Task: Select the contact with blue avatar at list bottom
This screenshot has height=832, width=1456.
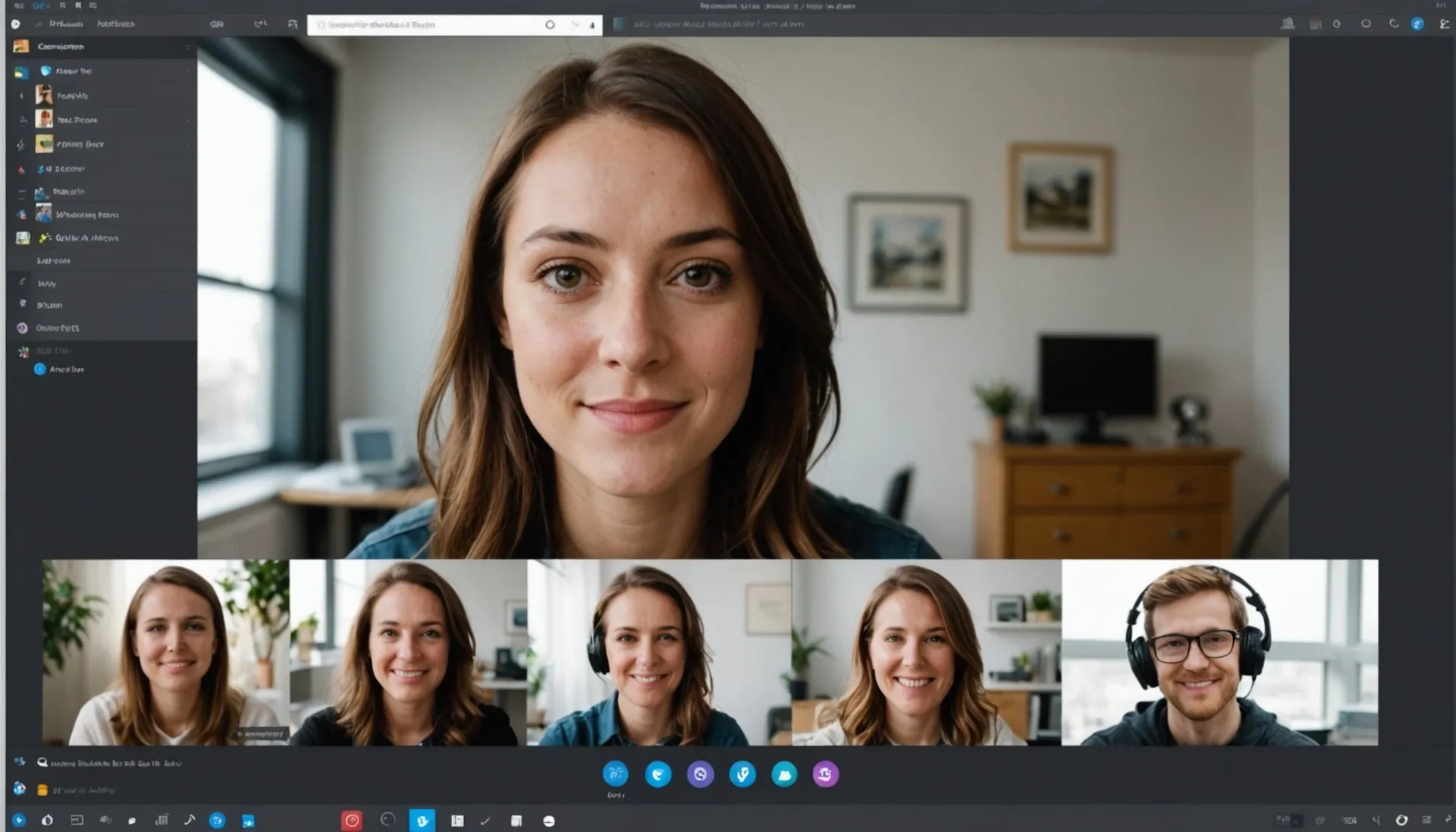Action: coord(59,369)
